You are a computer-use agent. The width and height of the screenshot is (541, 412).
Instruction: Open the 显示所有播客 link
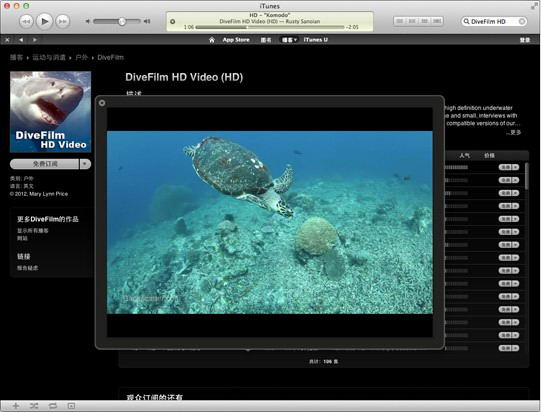click(33, 230)
